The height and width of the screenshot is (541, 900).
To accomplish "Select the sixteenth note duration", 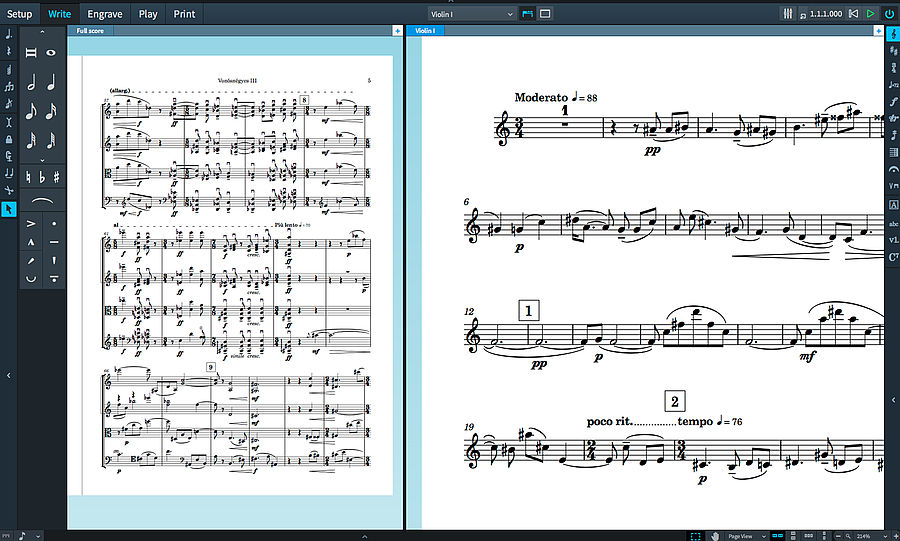I will (52, 111).
